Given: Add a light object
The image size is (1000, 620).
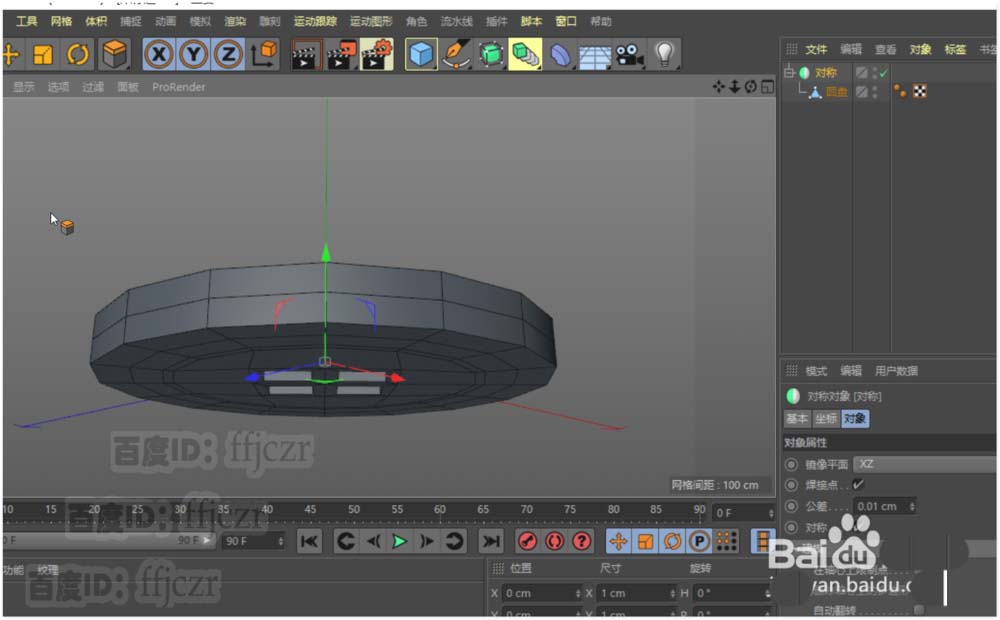Looking at the screenshot, I should pos(664,54).
